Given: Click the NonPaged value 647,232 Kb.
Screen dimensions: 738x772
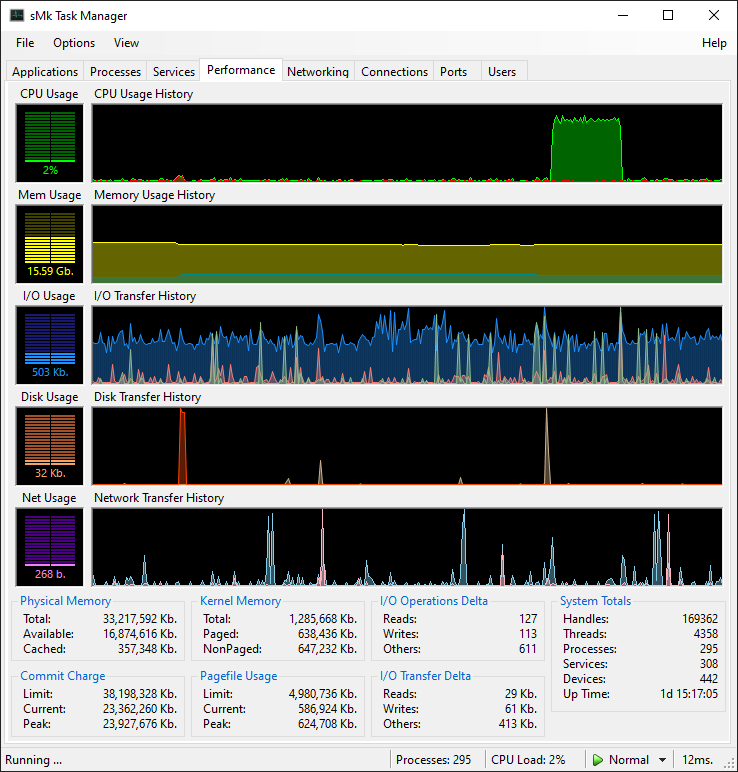Looking at the screenshot, I should click(327, 649).
